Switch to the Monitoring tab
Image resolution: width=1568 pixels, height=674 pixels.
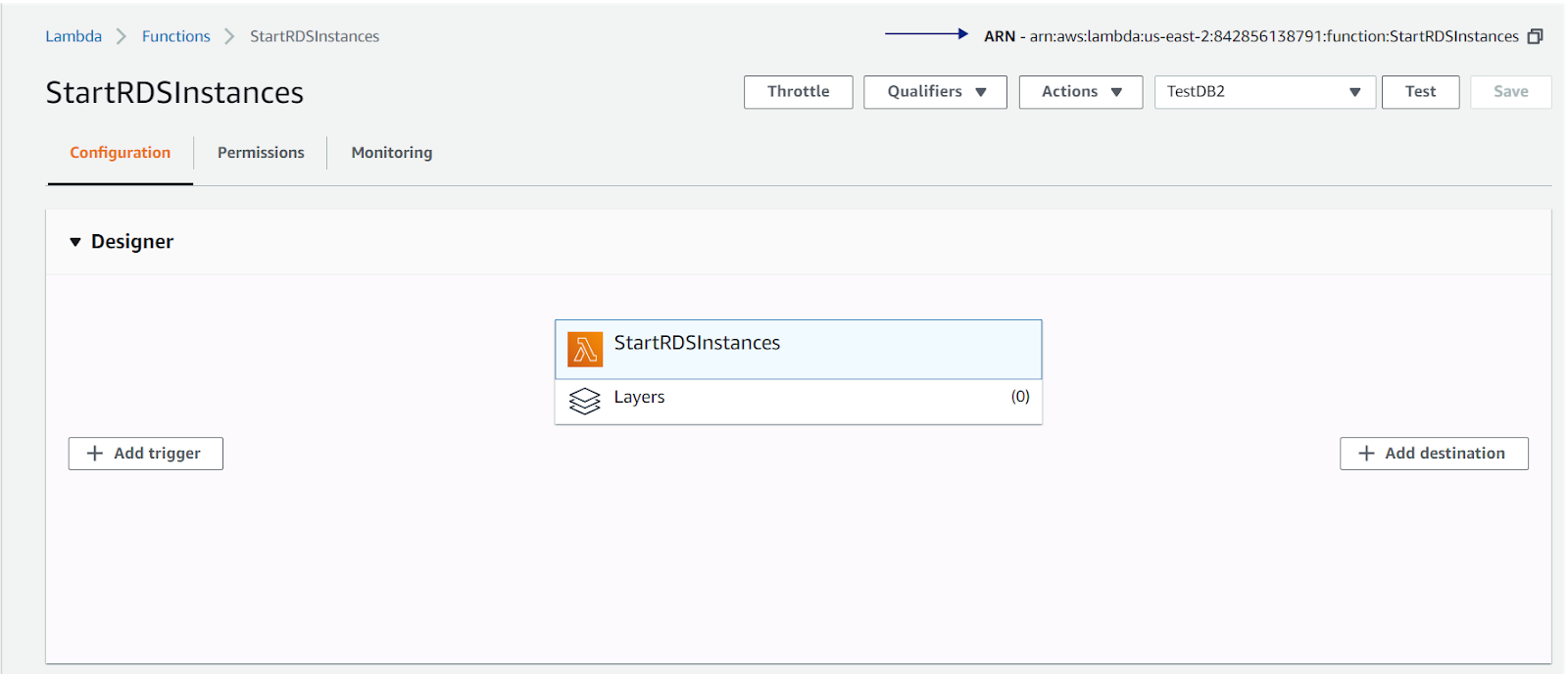point(392,153)
